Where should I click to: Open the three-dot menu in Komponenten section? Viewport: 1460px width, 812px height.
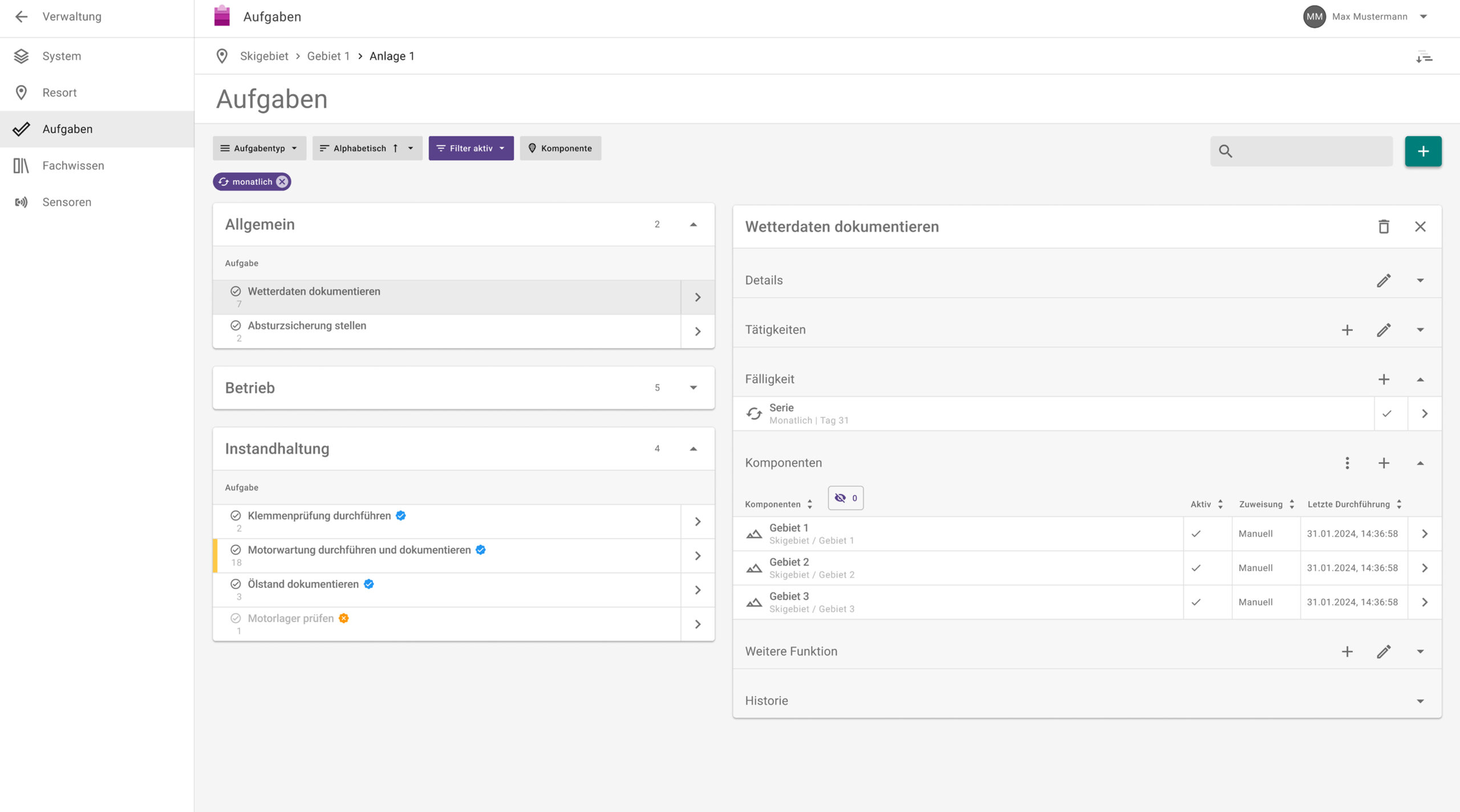[1347, 463]
